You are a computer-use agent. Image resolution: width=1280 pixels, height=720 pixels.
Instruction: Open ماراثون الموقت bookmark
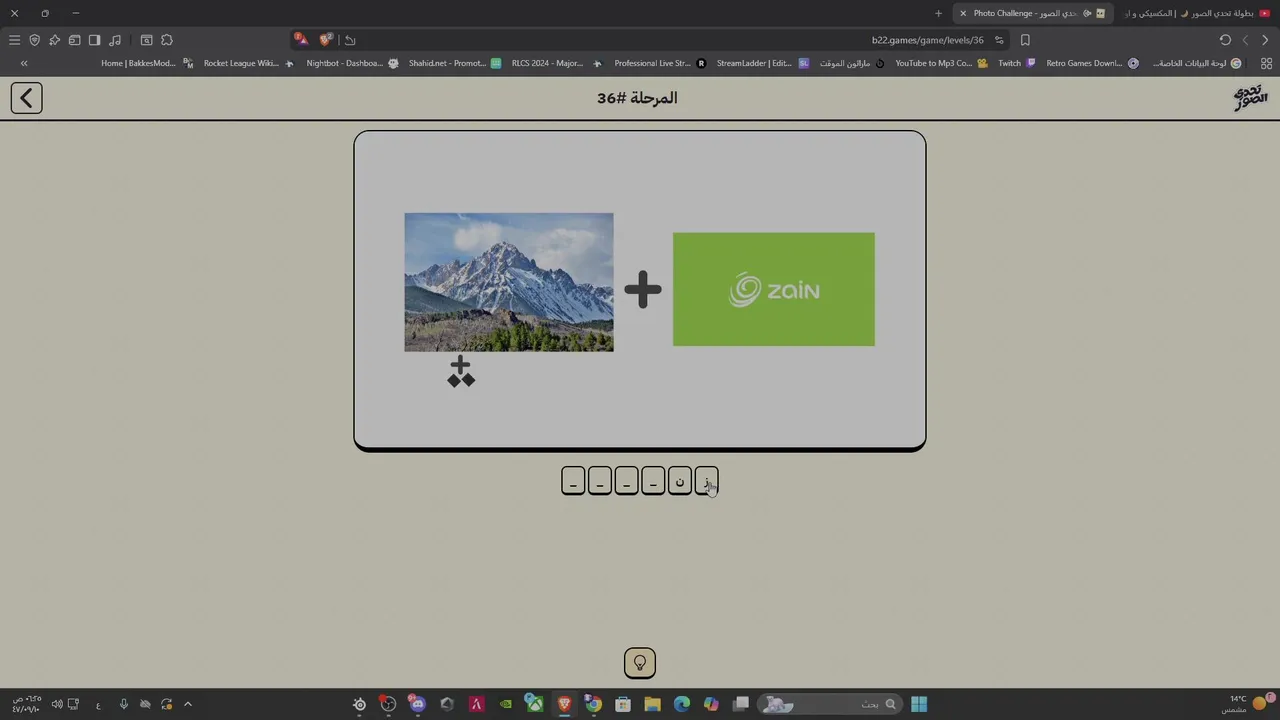point(852,63)
